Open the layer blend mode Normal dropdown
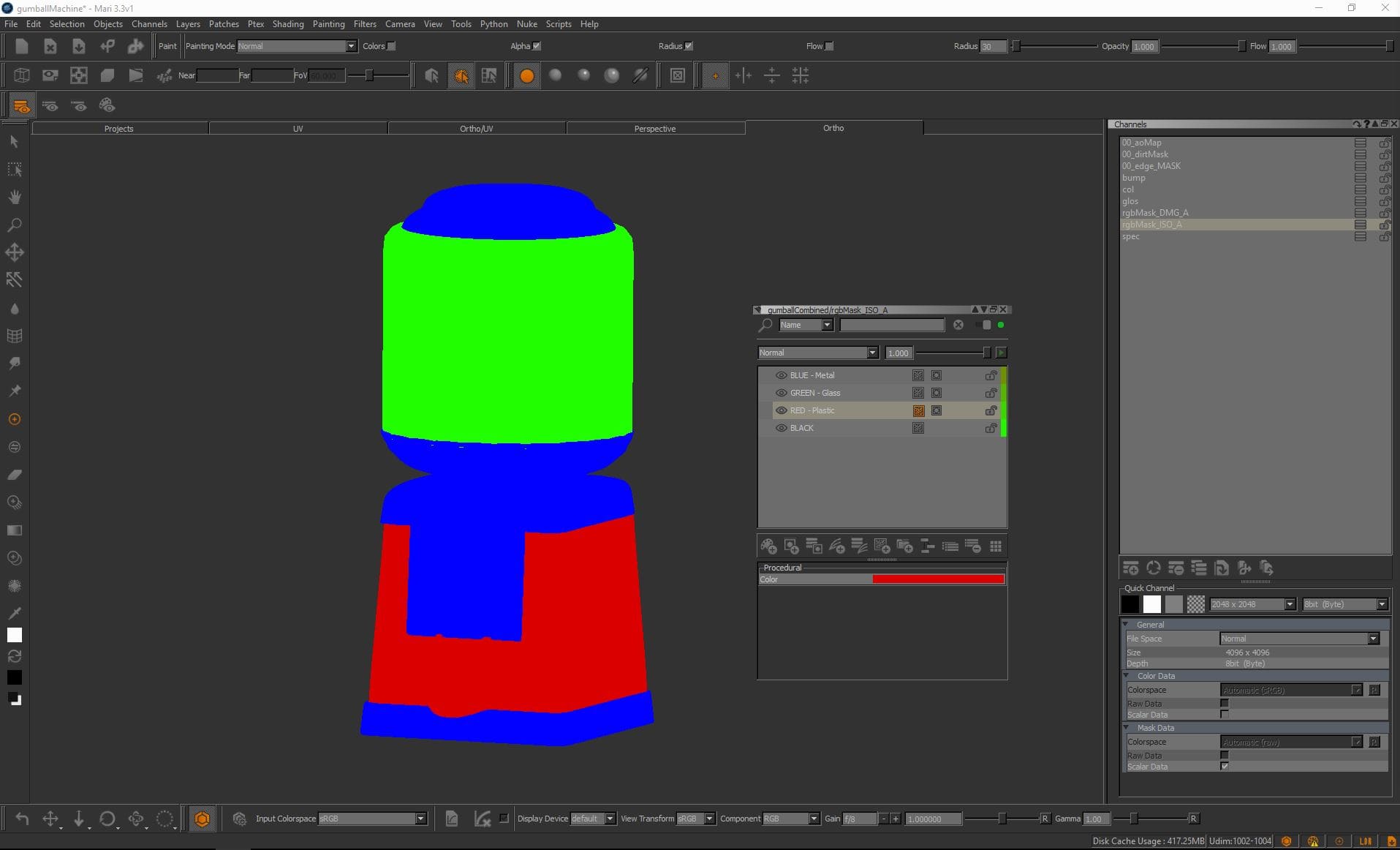 tap(817, 353)
